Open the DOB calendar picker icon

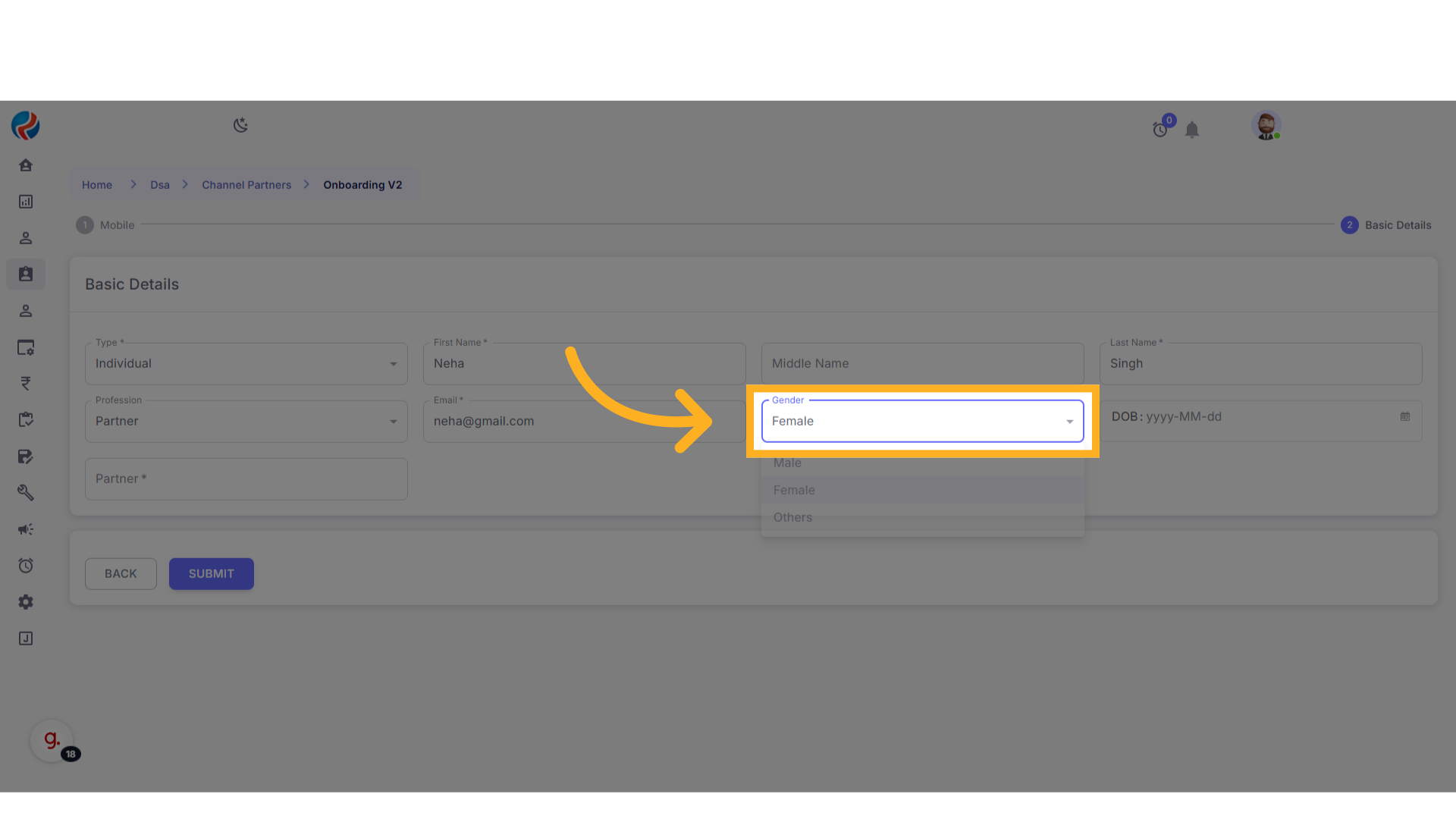1404,417
